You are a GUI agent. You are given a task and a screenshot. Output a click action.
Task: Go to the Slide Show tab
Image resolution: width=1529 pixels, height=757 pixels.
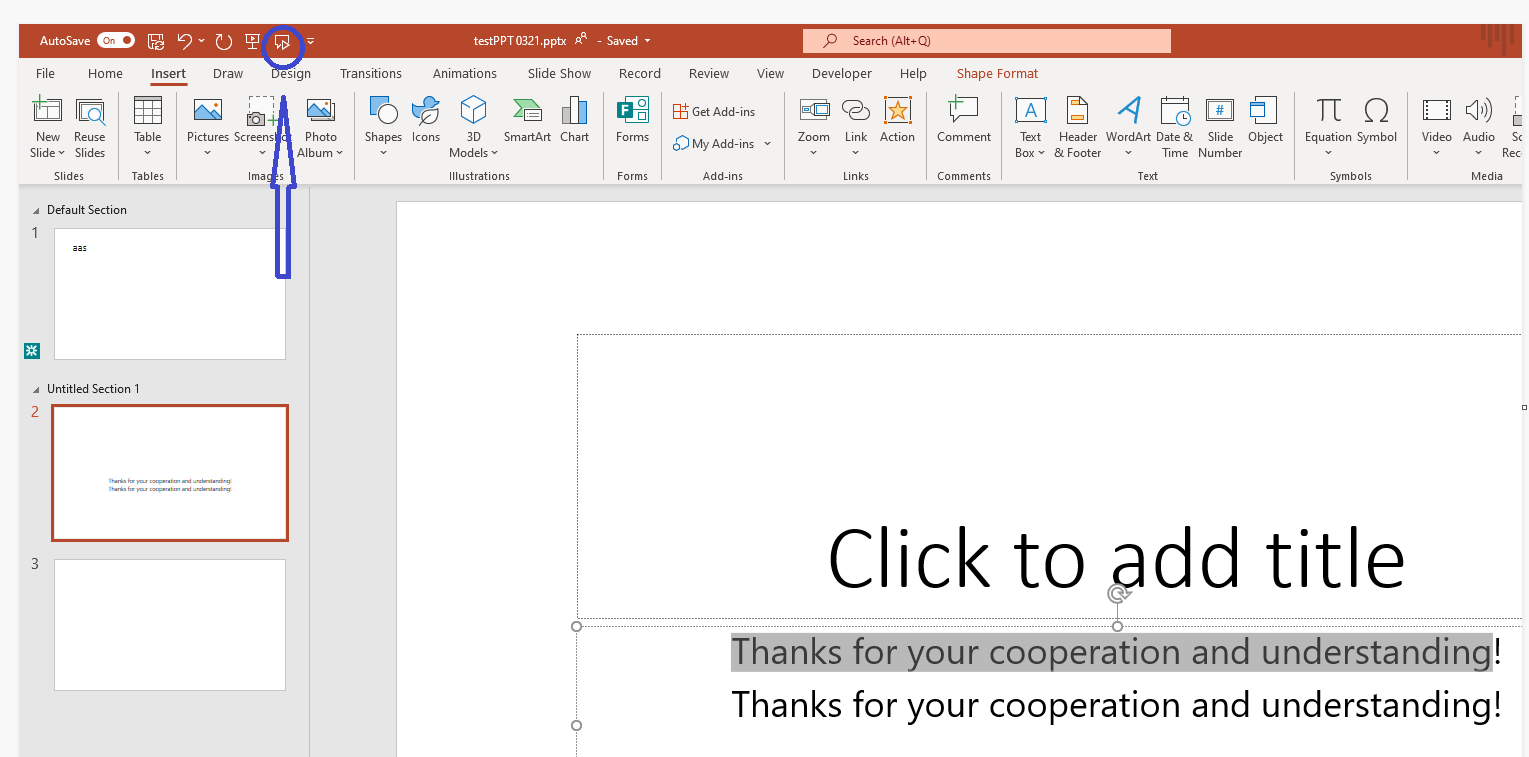point(560,73)
